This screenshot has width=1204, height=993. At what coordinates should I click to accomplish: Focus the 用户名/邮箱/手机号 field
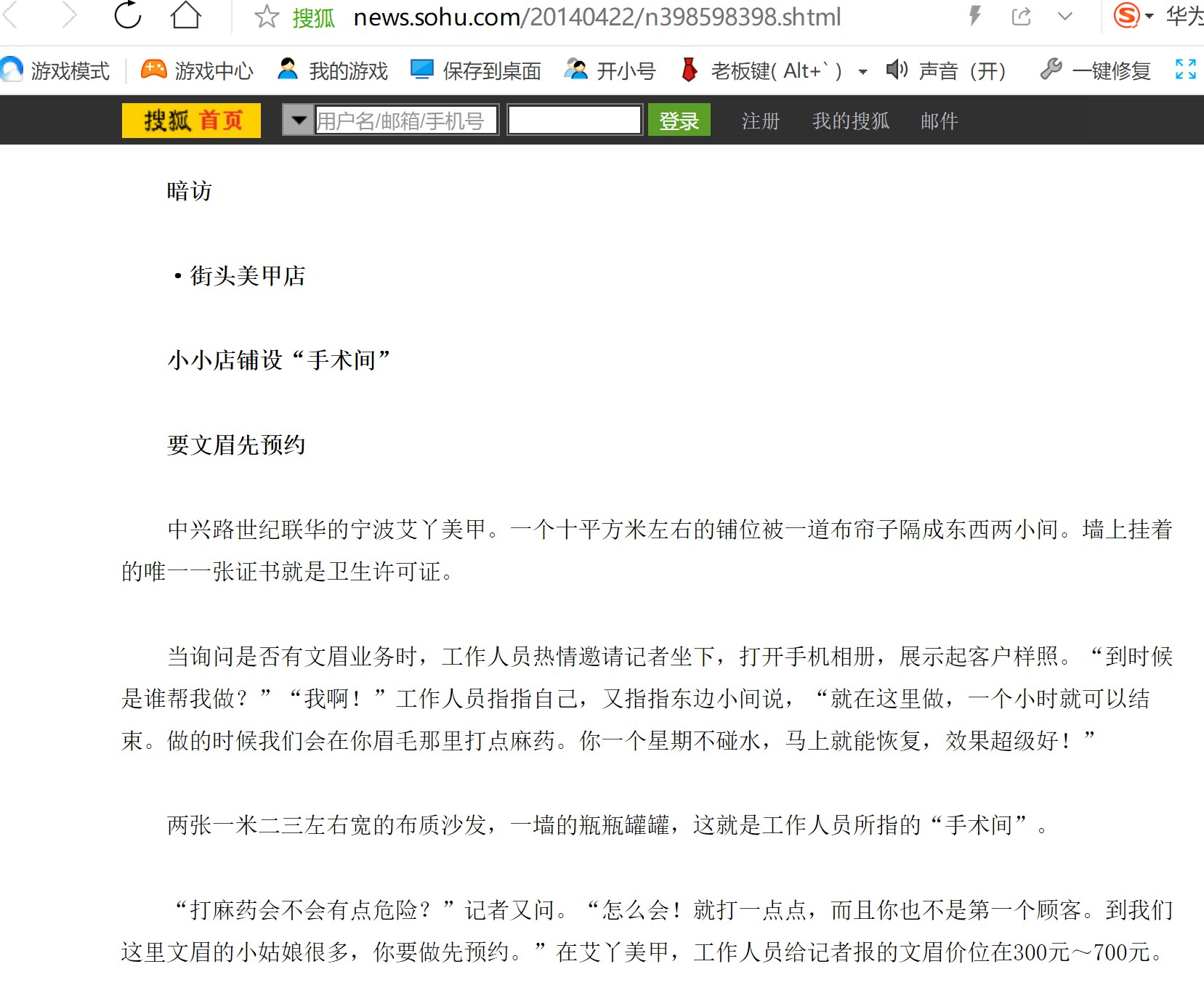pos(406,120)
